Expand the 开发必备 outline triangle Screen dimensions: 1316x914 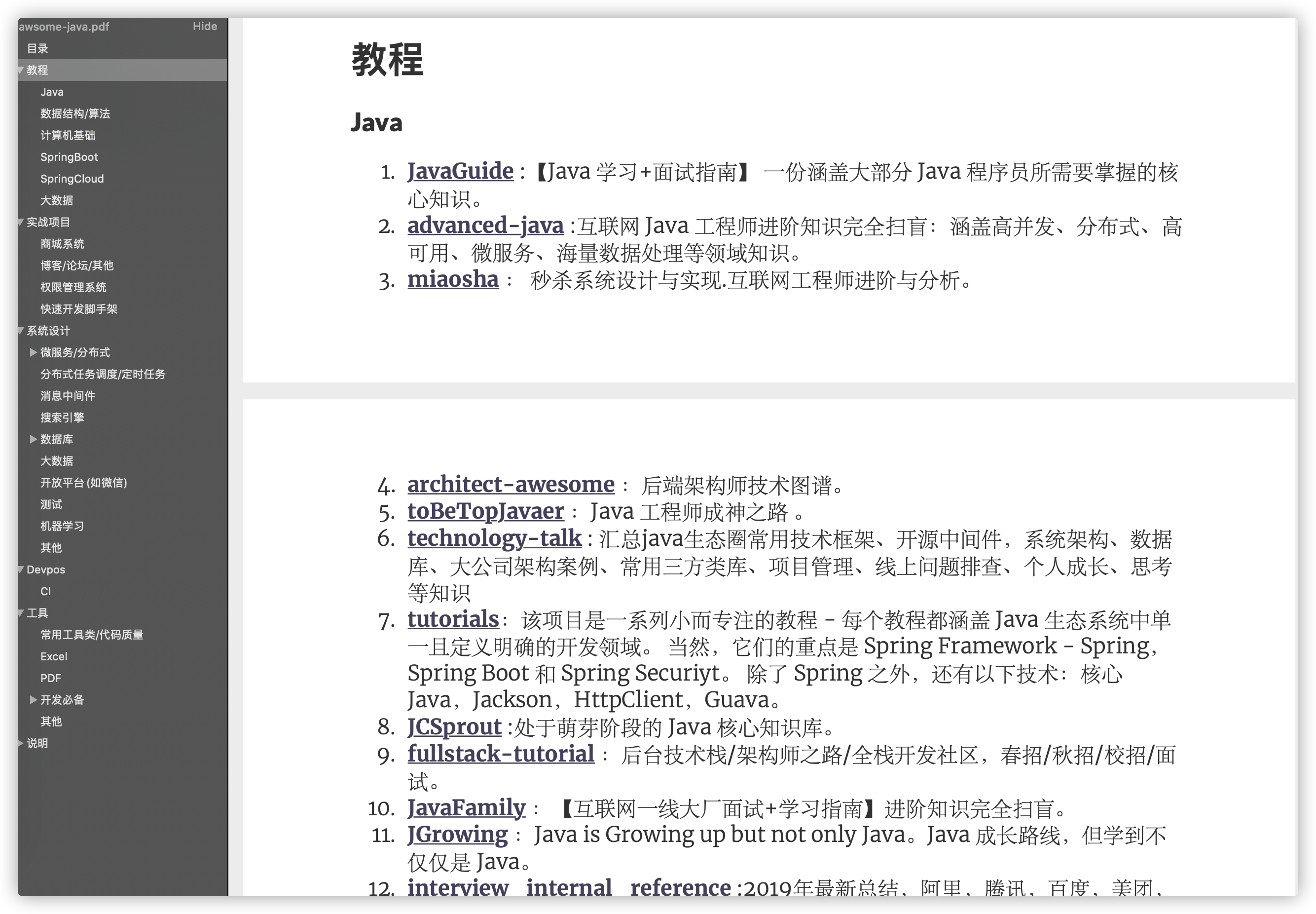point(33,700)
